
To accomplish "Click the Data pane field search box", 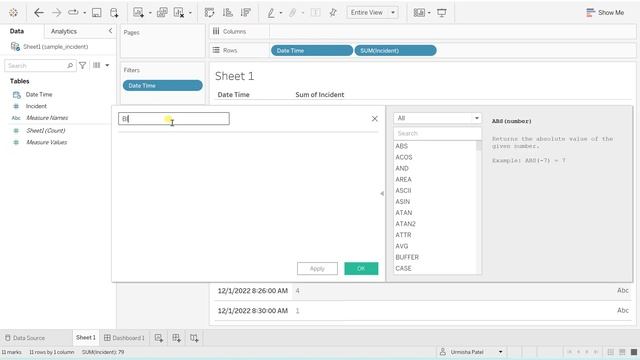I will [x=40, y=65].
